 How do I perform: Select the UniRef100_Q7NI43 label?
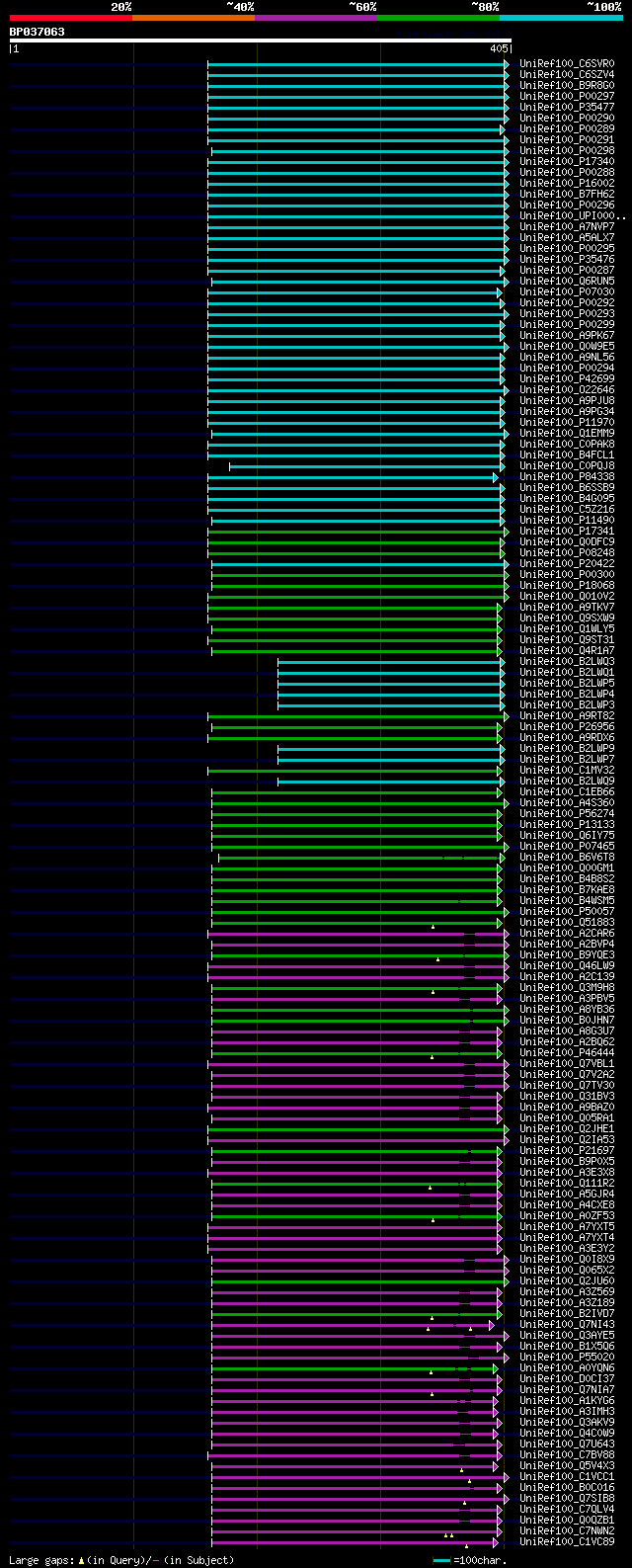[567, 1324]
